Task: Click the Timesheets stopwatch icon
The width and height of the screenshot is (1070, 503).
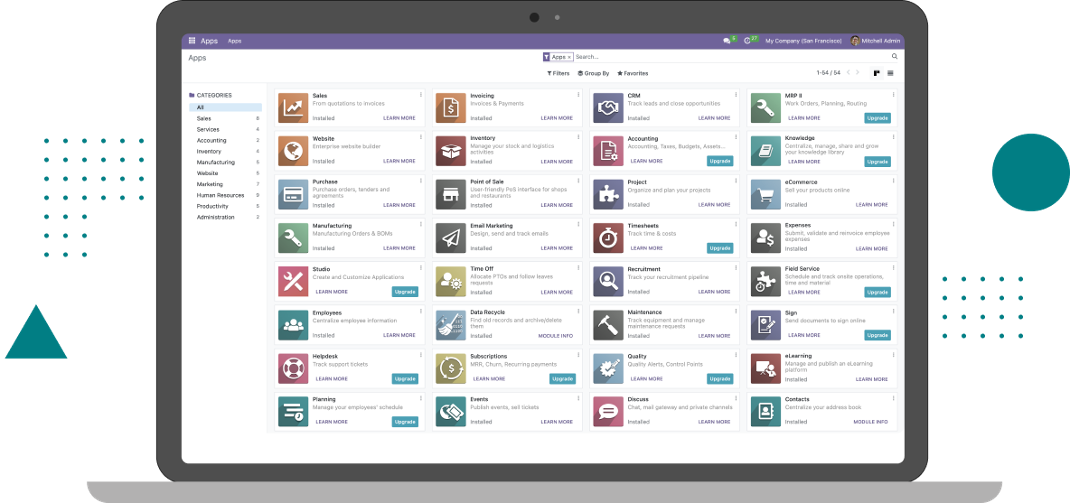Action: coord(607,238)
